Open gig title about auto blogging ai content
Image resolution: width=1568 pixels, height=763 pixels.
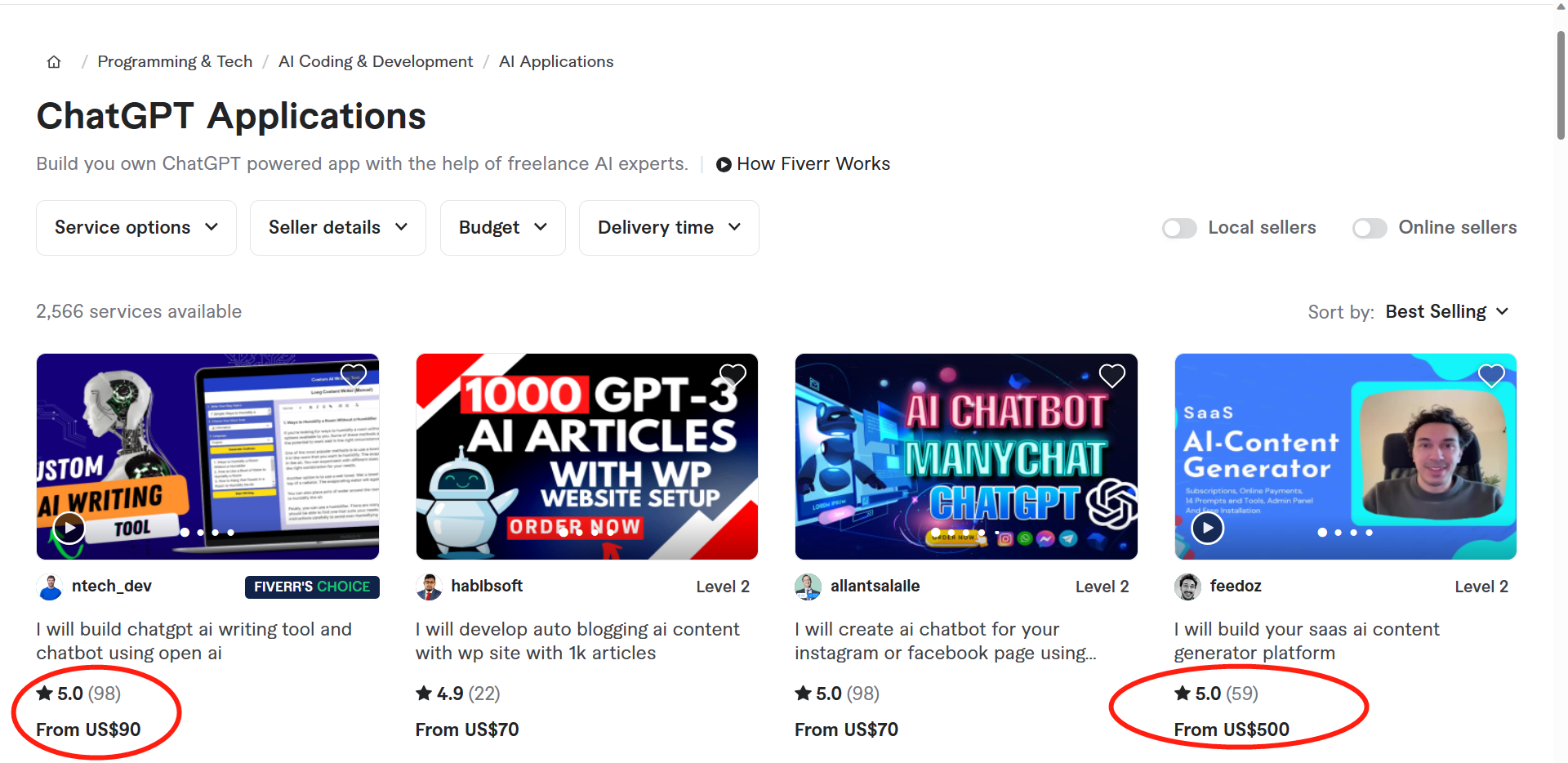coord(577,641)
